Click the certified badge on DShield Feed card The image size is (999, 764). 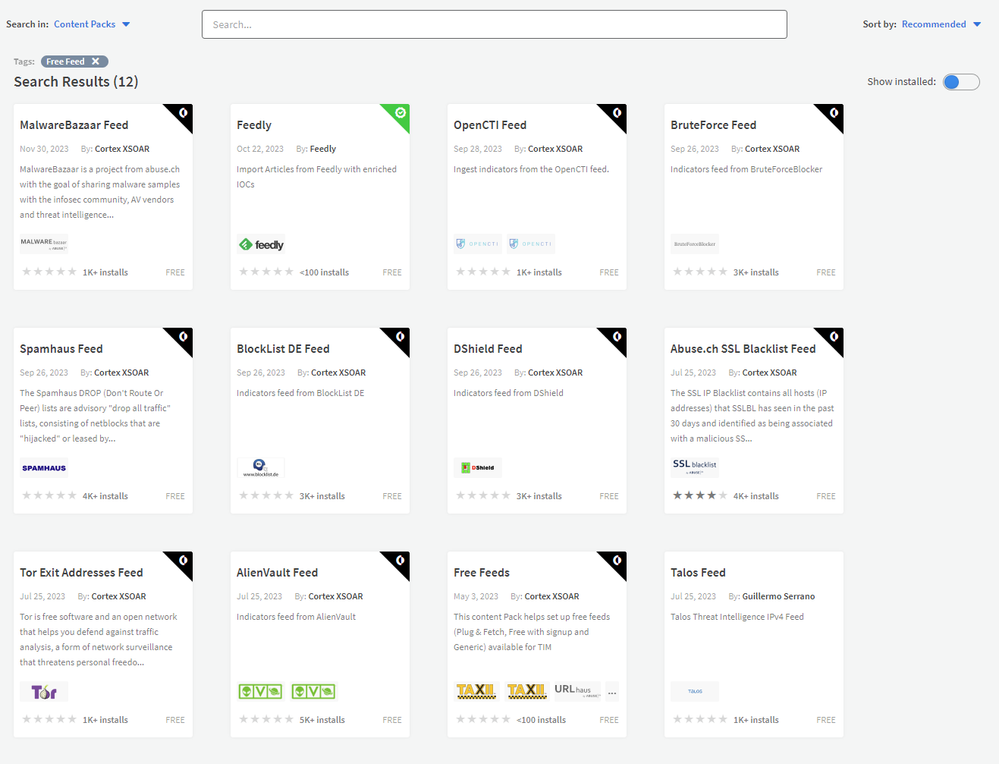pos(616,337)
